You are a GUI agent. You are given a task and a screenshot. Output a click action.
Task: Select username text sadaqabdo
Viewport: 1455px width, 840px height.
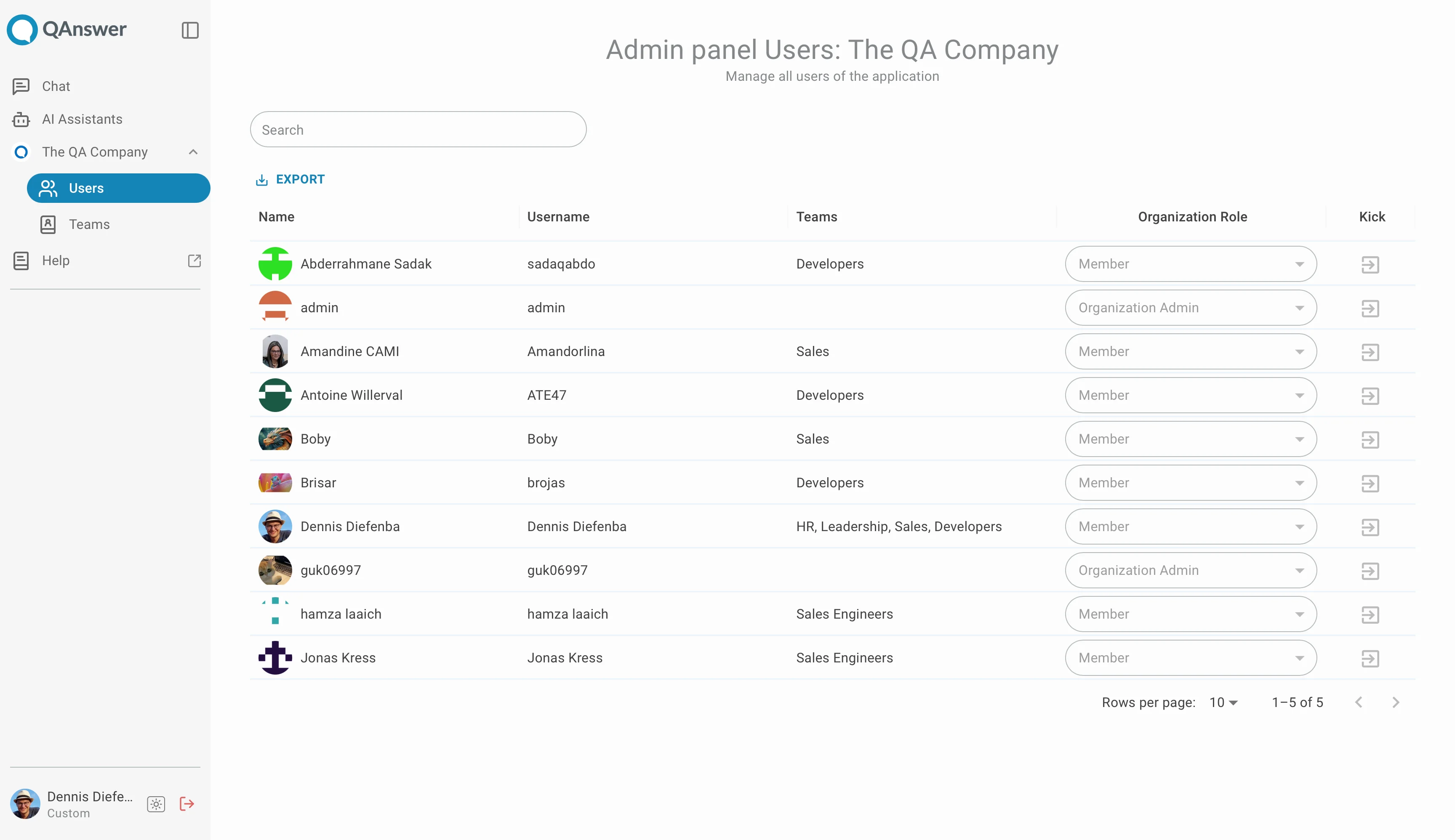560,263
